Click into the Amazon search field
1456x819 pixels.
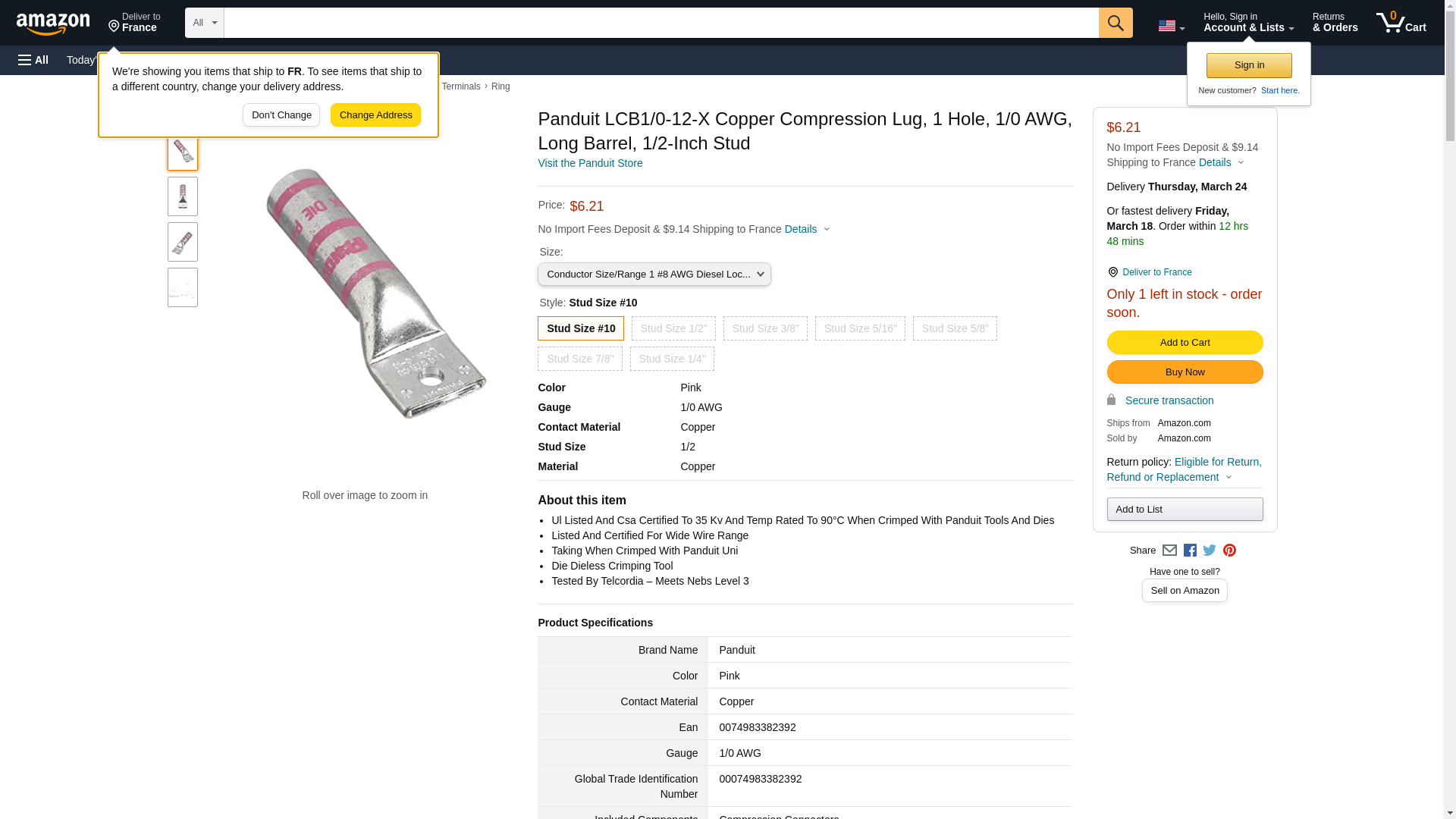(661, 23)
